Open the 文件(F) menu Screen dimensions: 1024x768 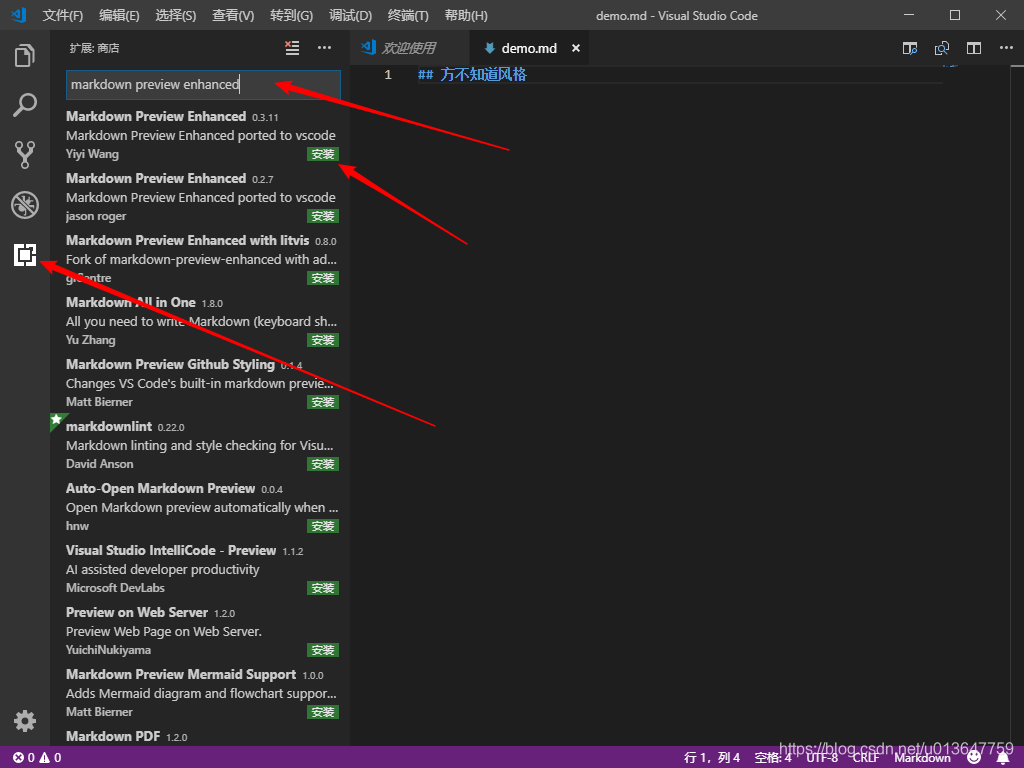(x=63, y=16)
